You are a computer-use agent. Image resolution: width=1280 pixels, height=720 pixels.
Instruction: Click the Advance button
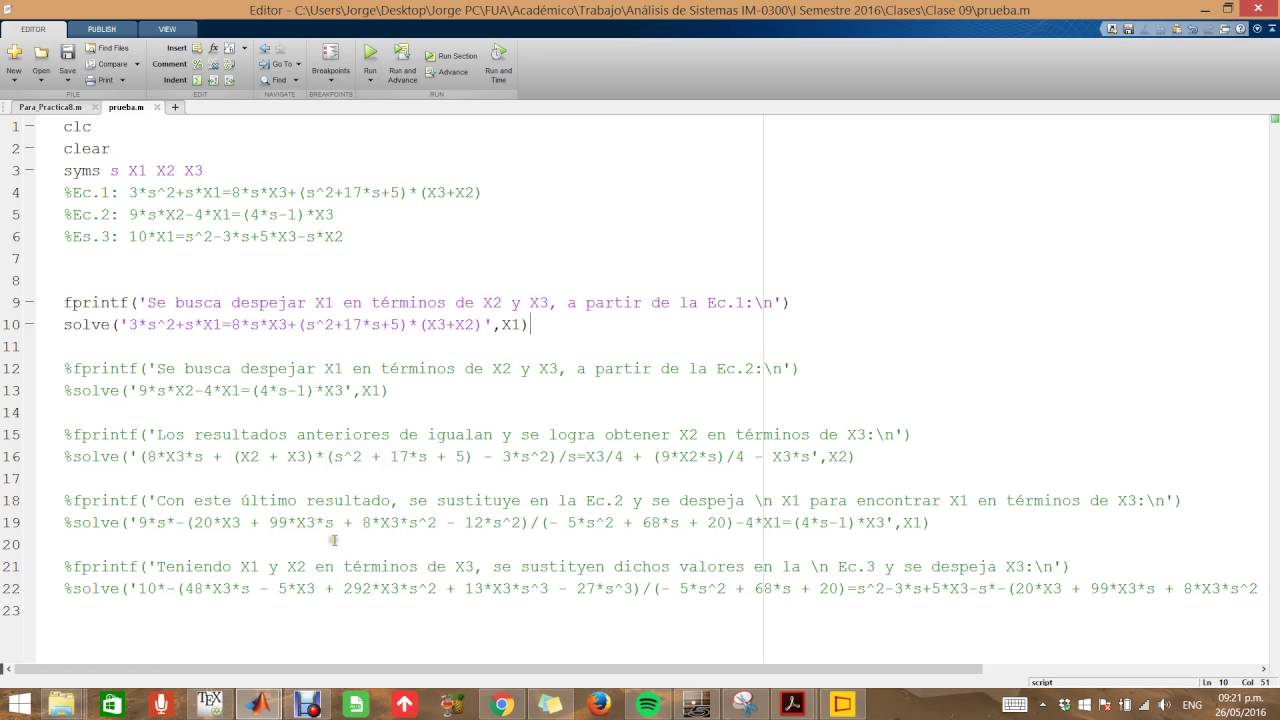pos(447,72)
